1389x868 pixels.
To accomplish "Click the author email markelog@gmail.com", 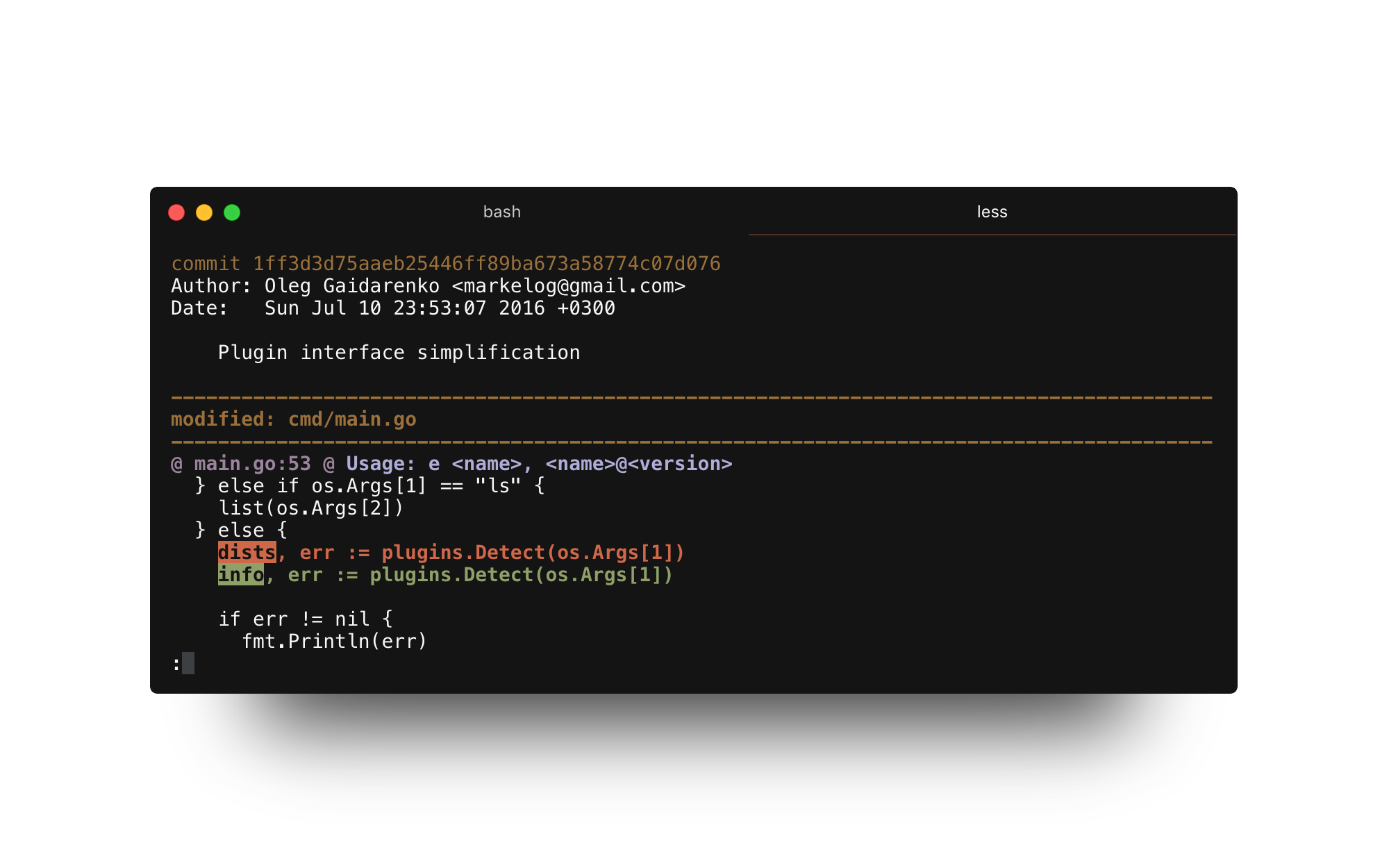I will click(568, 286).
